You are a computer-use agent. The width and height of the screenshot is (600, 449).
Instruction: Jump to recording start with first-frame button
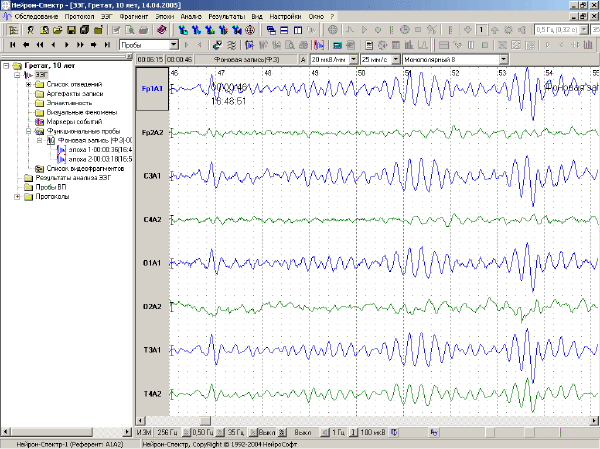pyautogui.click(x=13, y=45)
